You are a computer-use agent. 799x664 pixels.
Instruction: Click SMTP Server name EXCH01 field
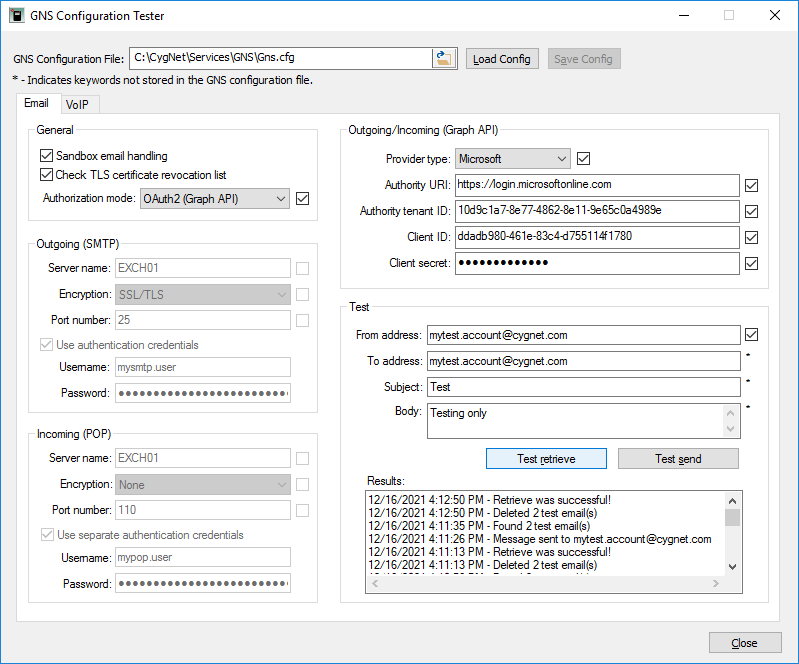point(203,268)
